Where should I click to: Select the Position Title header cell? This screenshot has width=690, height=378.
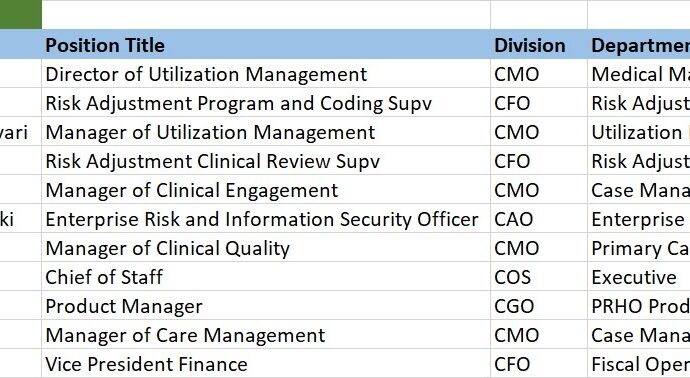click(266, 44)
